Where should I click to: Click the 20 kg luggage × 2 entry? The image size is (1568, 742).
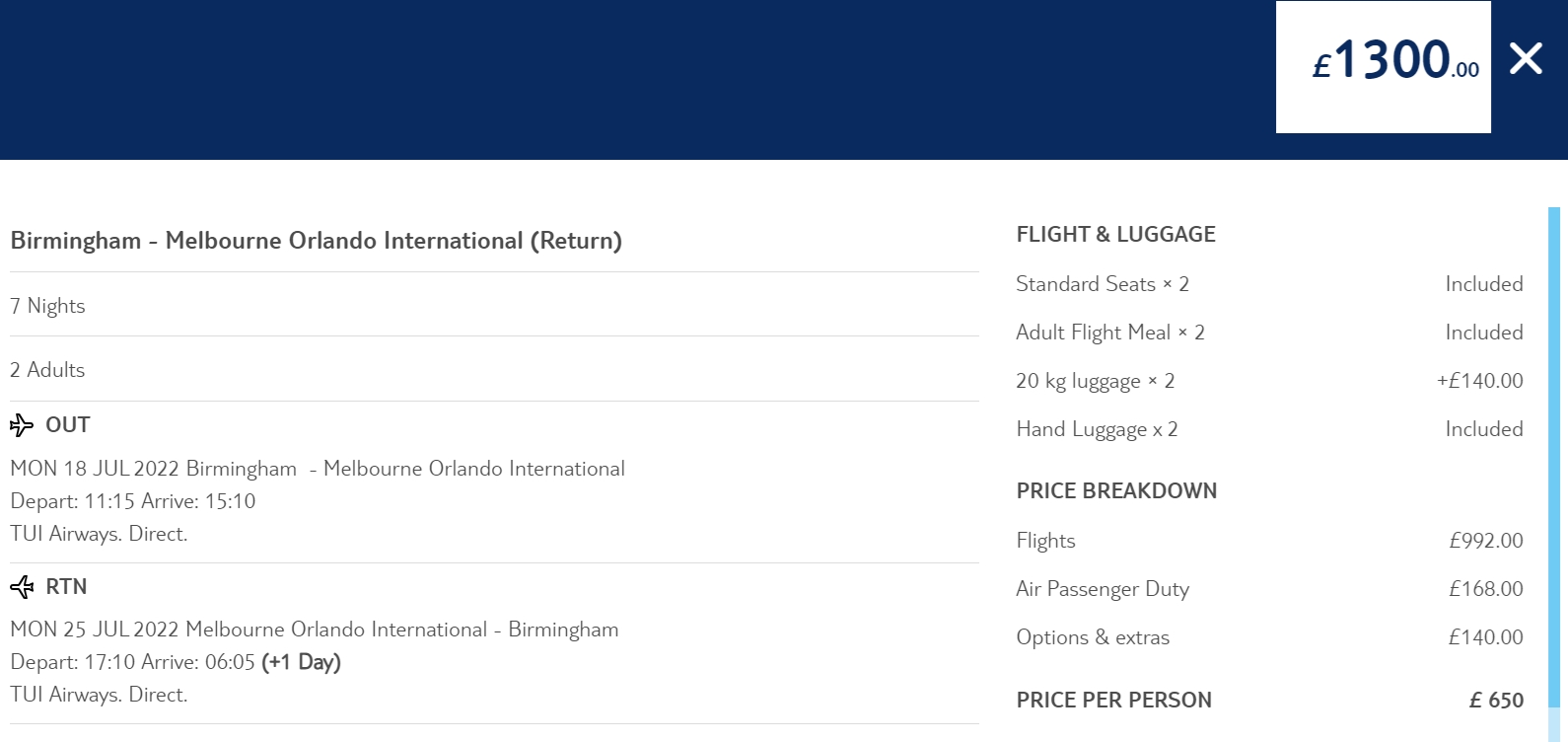[x=1095, y=381]
